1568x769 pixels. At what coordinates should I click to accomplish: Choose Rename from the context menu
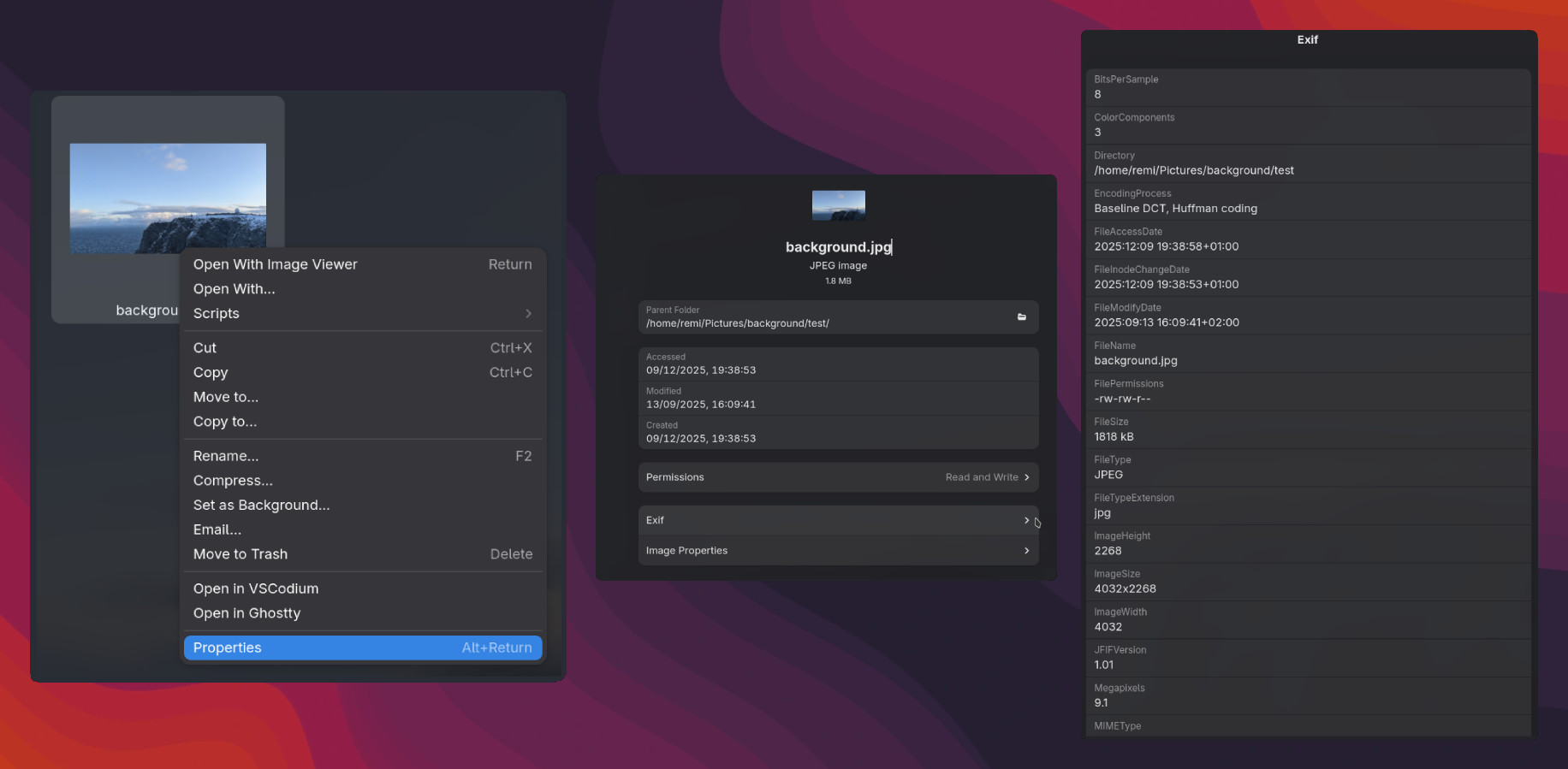tap(226, 456)
